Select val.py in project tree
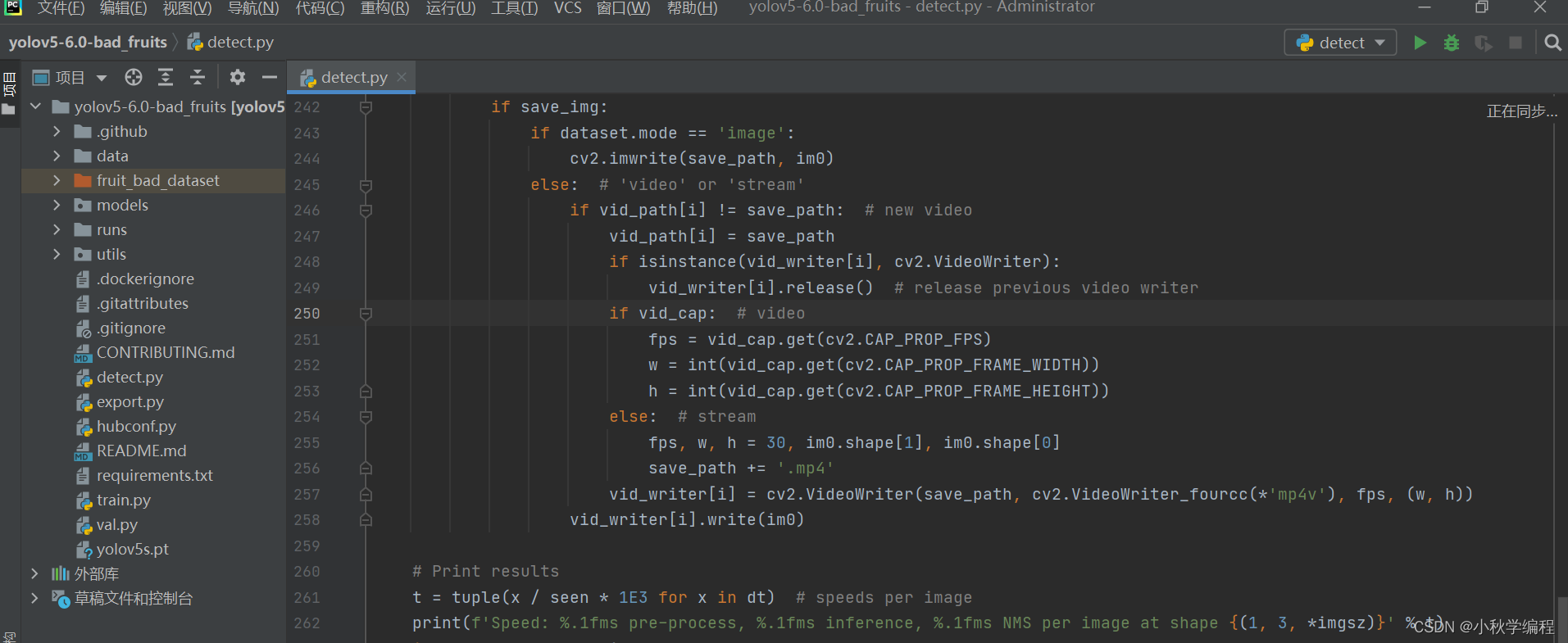The width and height of the screenshot is (1568, 643). 117,524
